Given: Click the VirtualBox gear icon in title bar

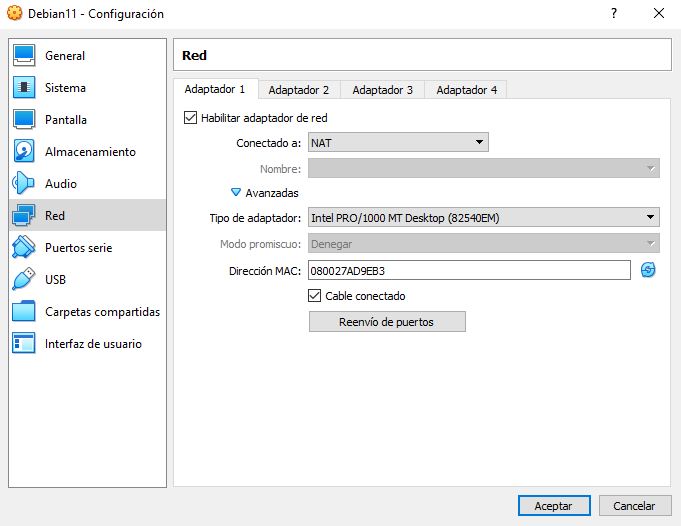Looking at the screenshot, I should [14, 13].
